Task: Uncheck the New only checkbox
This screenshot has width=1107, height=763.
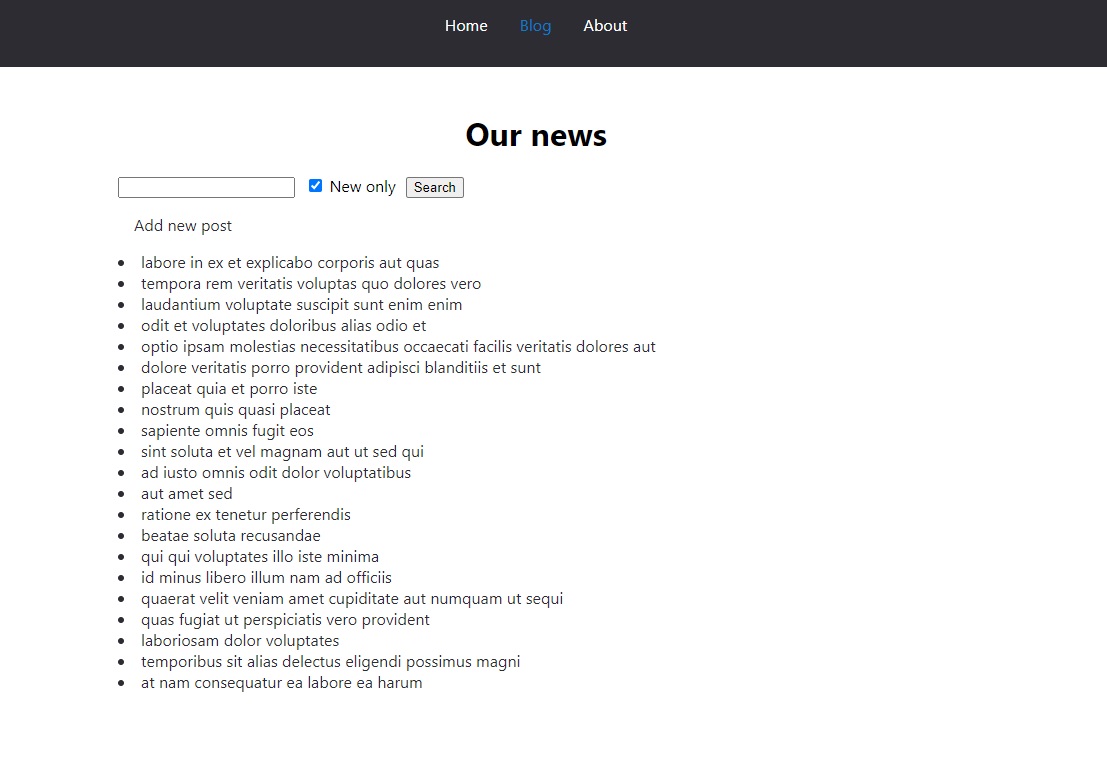Action: tap(316, 186)
